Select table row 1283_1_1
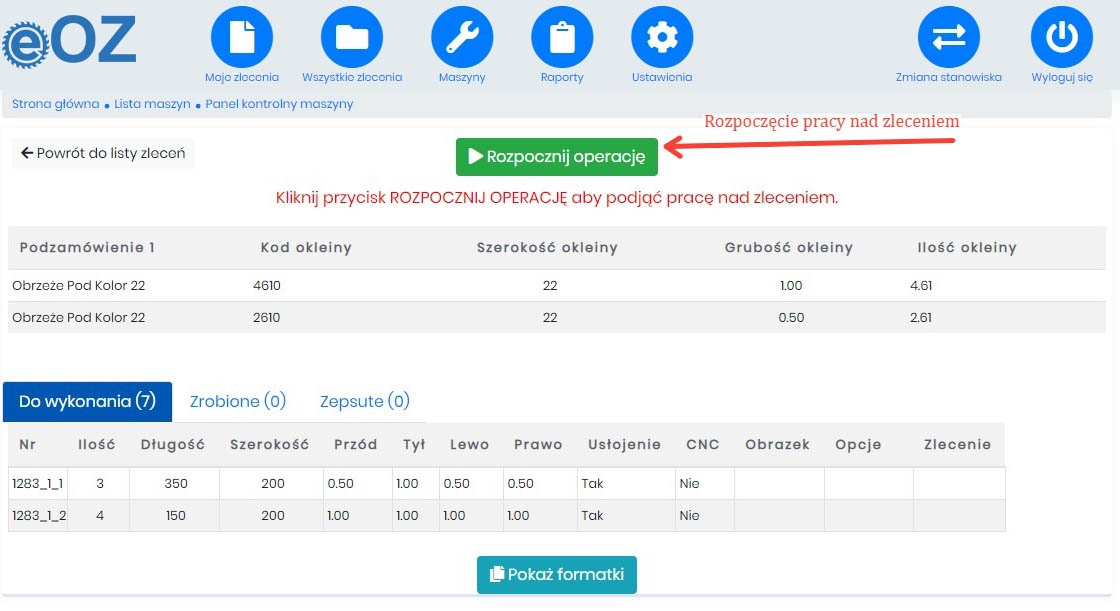1120x611 pixels. click(38, 484)
